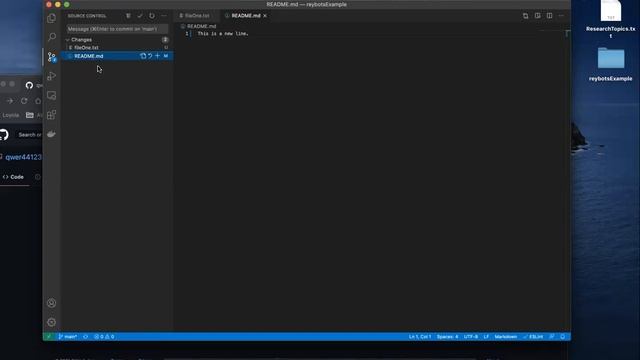
Task: Open editor more actions menu
Action: click(561, 16)
